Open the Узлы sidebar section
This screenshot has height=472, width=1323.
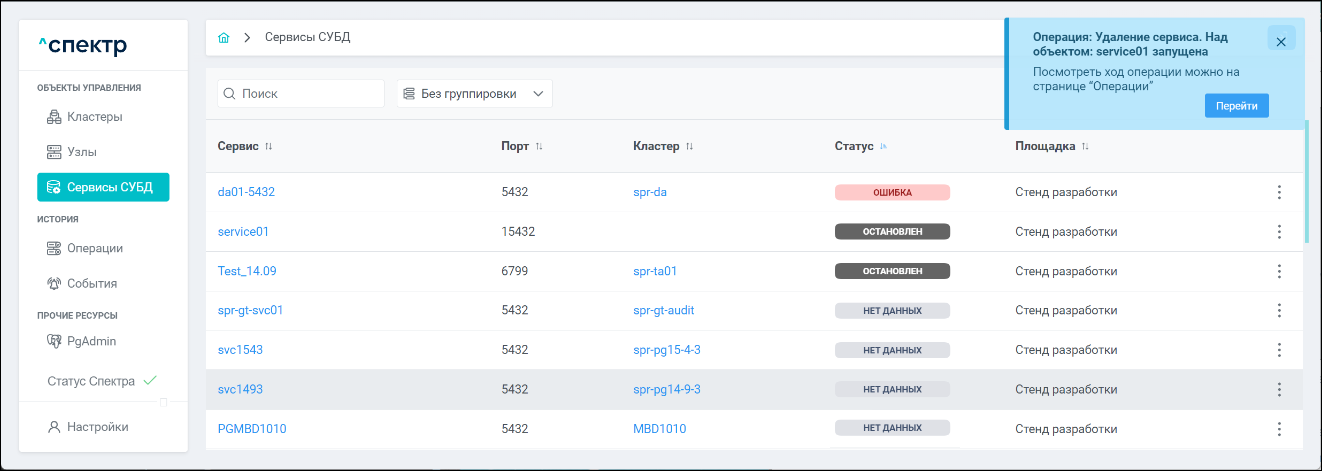click(87, 152)
